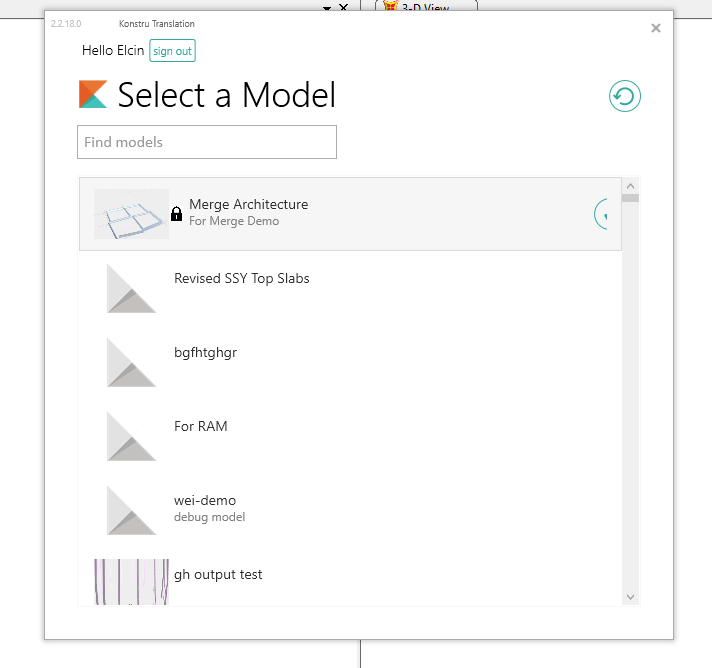
Task: Click the Konstru logo next to the heading
Action: 93,94
